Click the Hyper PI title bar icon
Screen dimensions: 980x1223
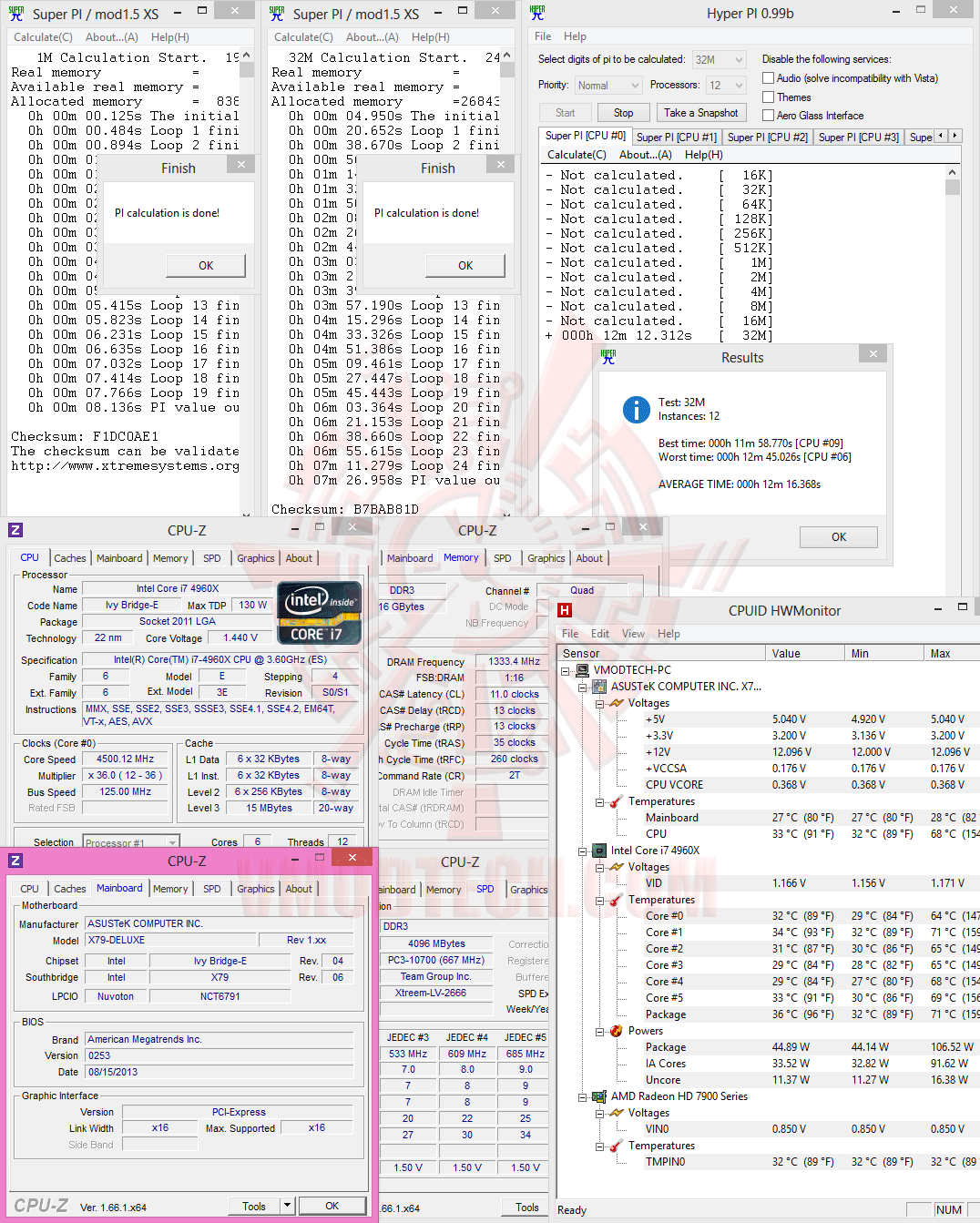tap(537, 13)
